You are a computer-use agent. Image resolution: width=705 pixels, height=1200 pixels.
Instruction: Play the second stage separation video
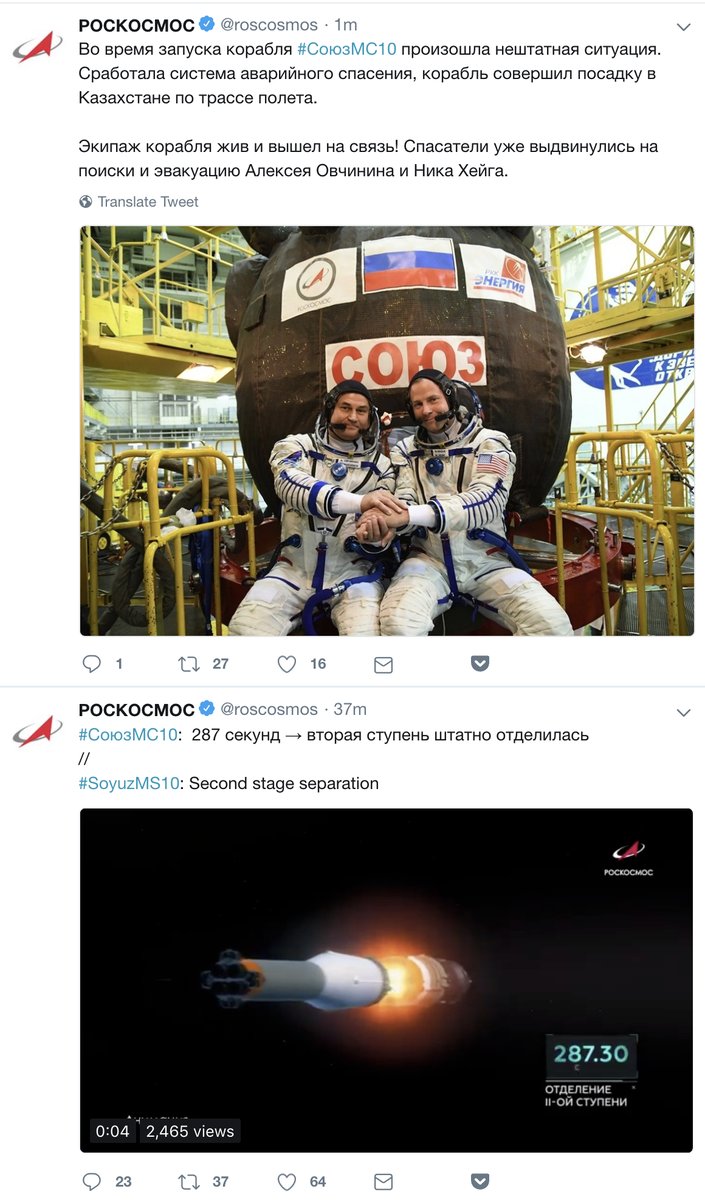tap(387, 981)
